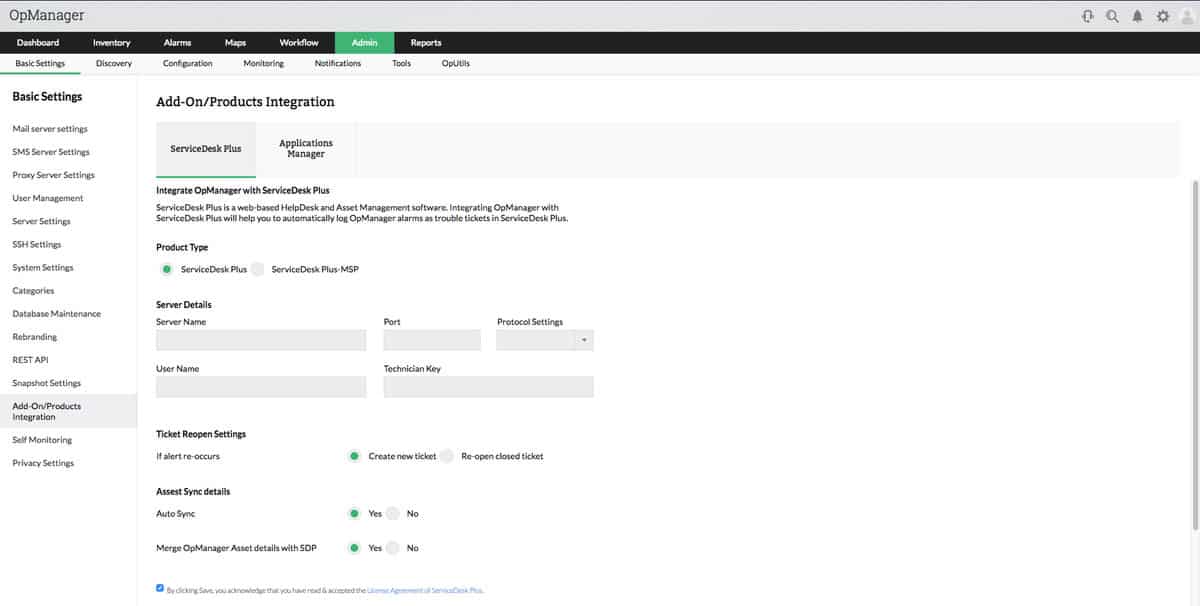Open SMS Server Settings
1200x606 pixels.
tap(51, 152)
